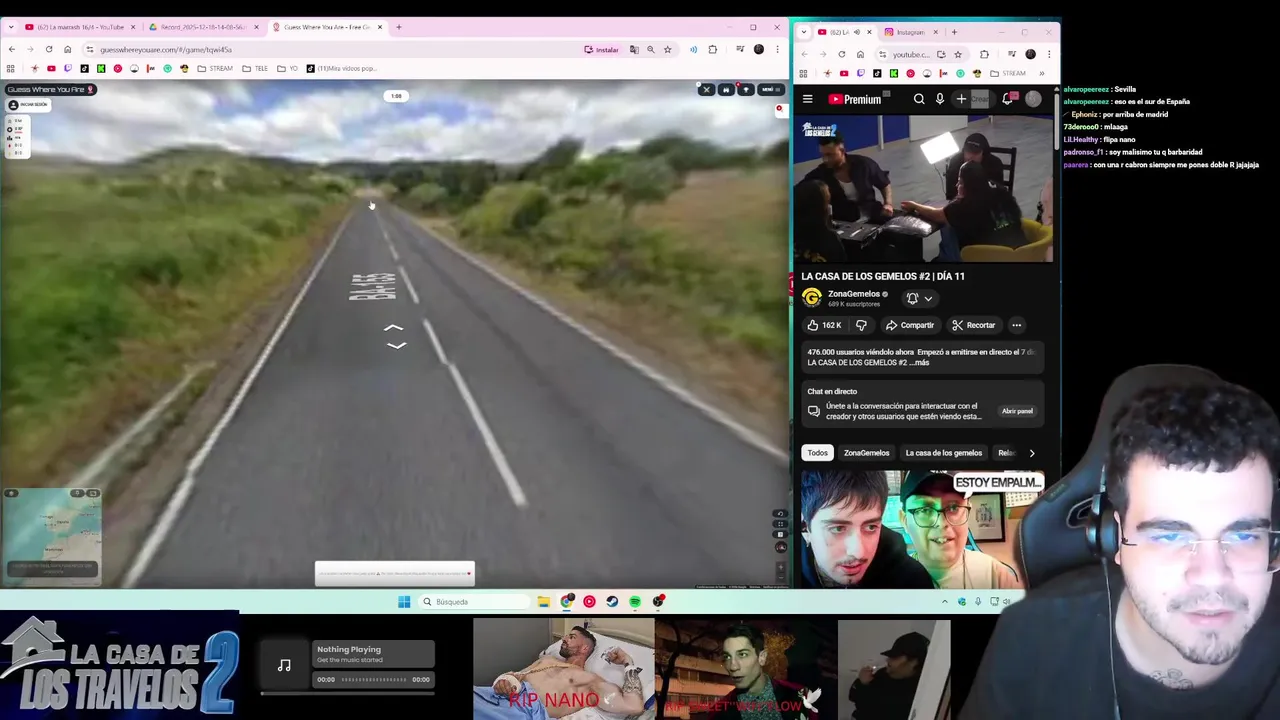Select the Todos filter chip
Image resolution: width=1280 pixels, height=720 pixels.
[818, 453]
